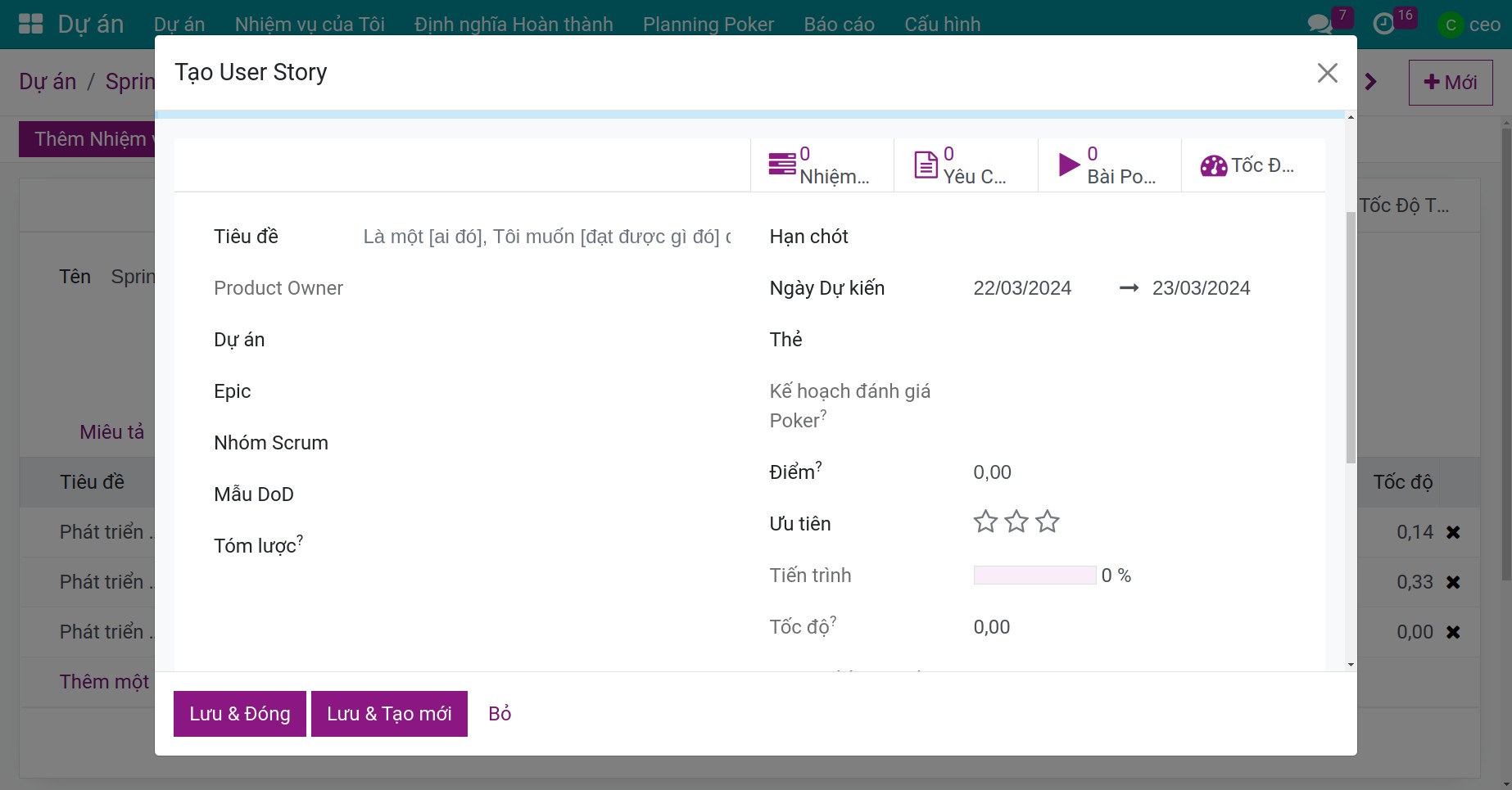Open the apps grid home icon
1512x790 pixels.
(30, 24)
